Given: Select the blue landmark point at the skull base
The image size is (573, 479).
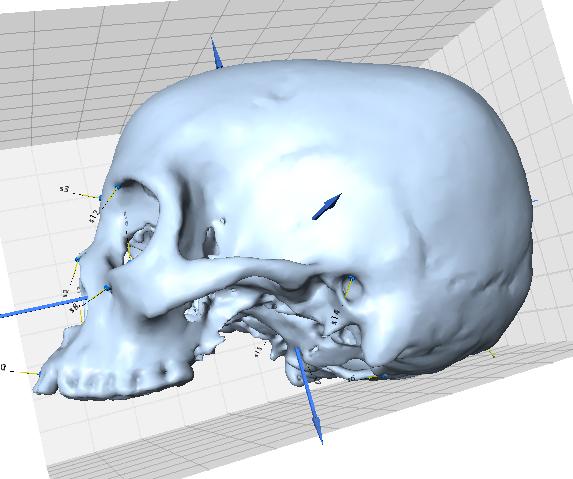Looking at the screenshot, I should (x=383, y=376).
